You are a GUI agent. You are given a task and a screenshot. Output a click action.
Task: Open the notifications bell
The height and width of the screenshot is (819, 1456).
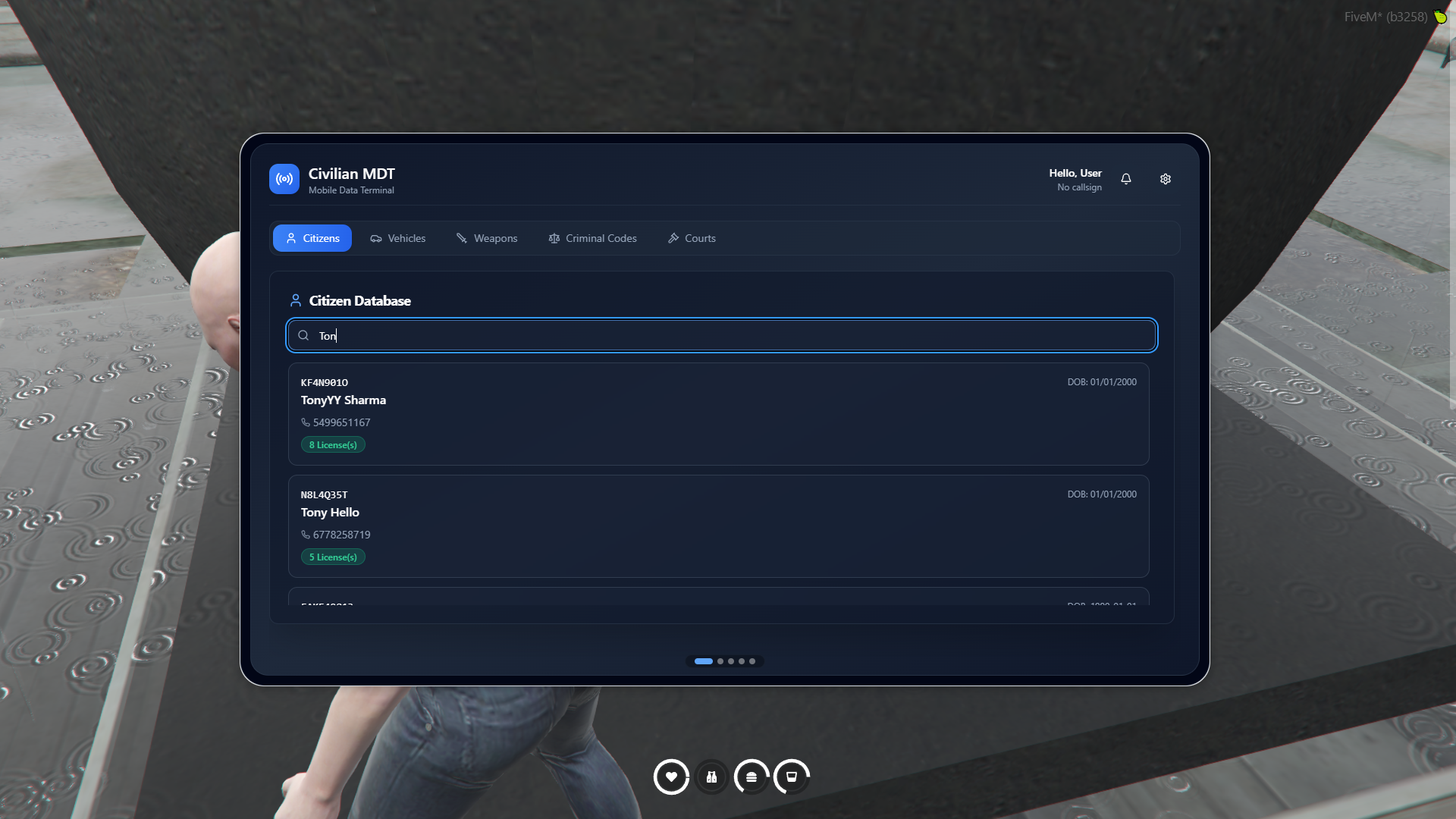pyautogui.click(x=1126, y=179)
